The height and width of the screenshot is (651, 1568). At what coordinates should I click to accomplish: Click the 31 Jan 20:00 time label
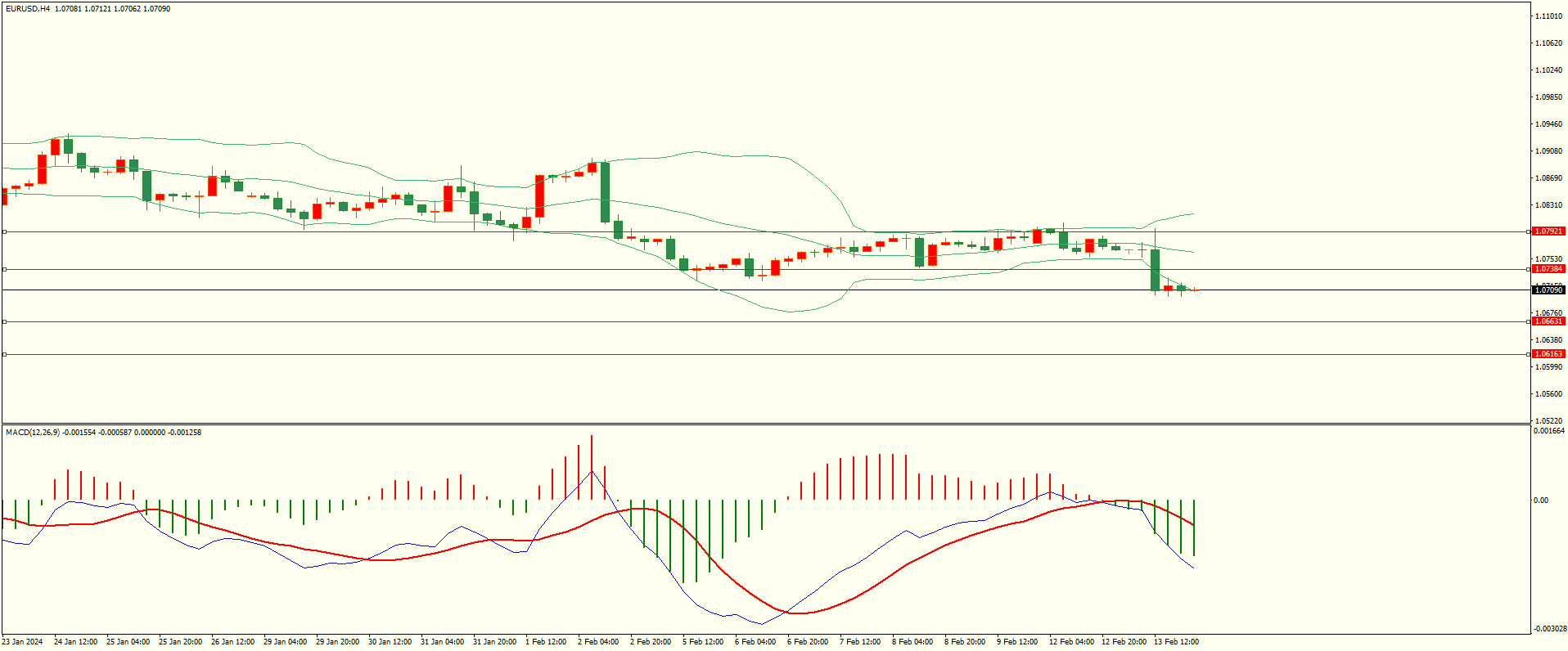494,642
